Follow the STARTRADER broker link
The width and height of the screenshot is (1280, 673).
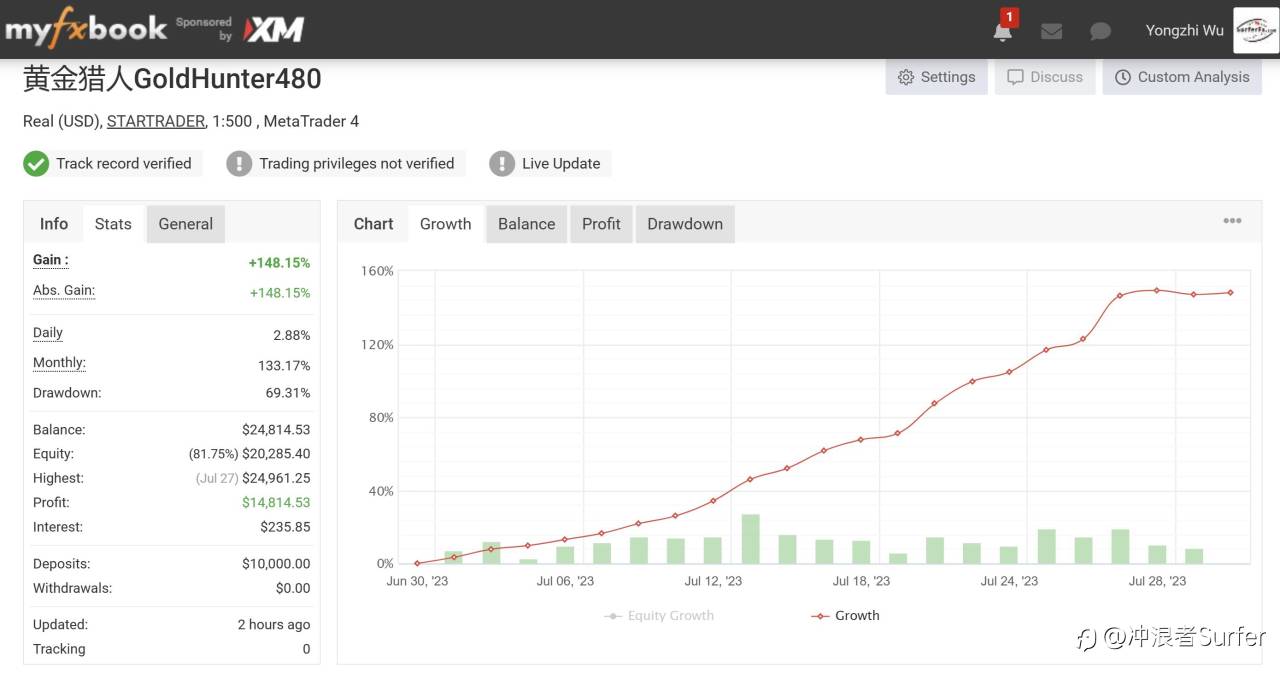155,121
